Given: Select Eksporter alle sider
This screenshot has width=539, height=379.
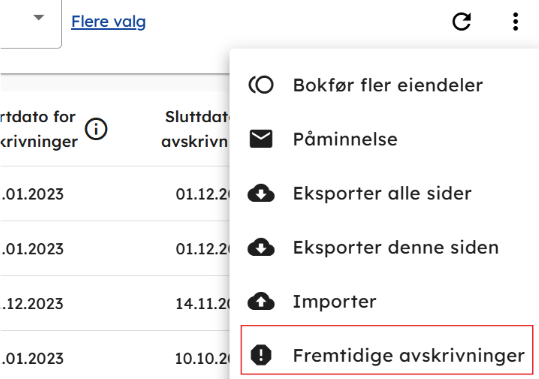Looking at the screenshot, I should pos(384,193).
